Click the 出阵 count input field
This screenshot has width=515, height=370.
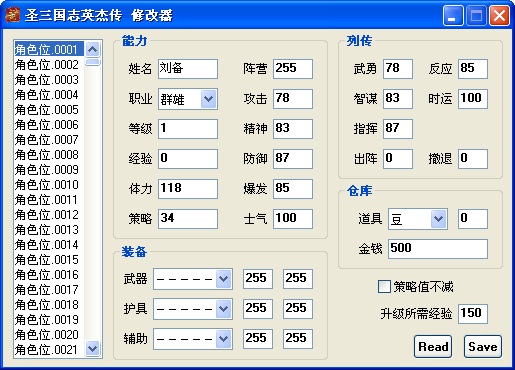398,159
